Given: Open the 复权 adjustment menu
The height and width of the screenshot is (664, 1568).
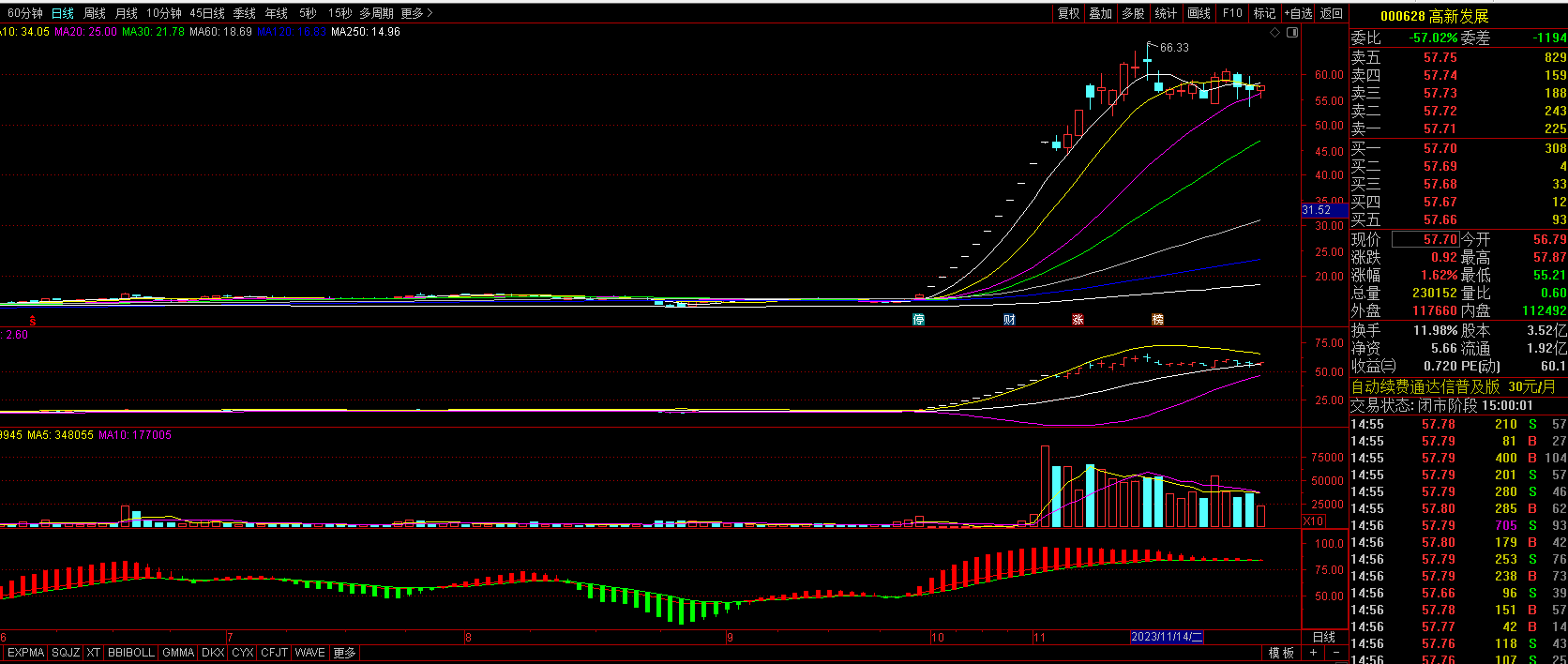Looking at the screenshot, I should (x=1068, y=13).
